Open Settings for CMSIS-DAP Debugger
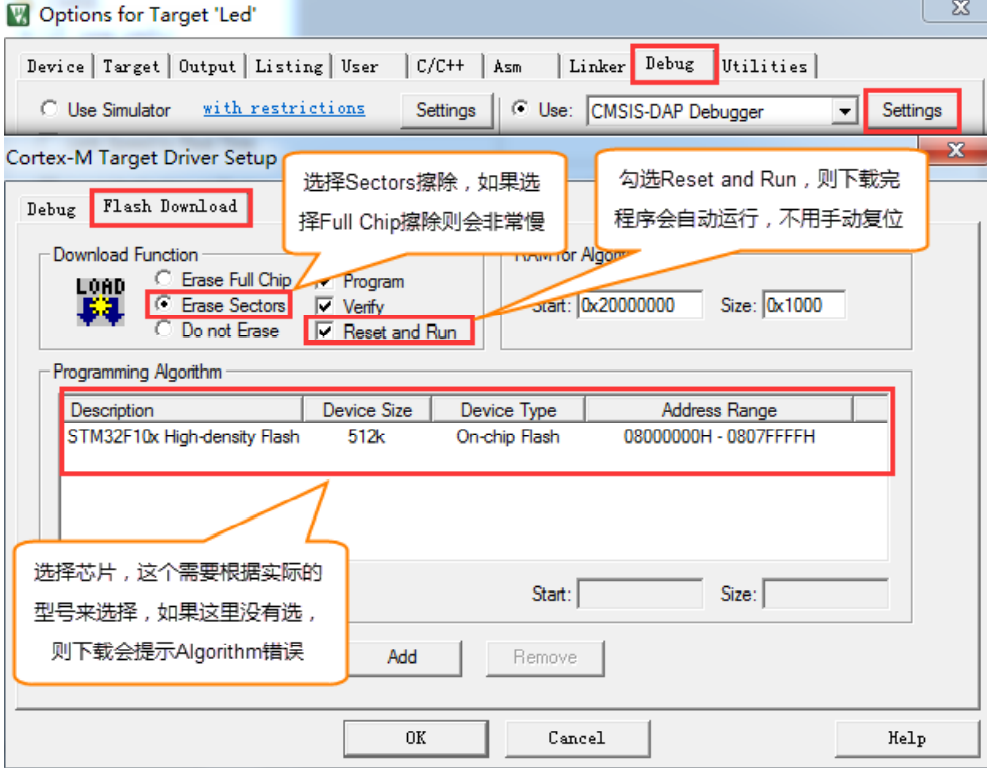Image resolution: width=987 pixels, height=768 pixels. point(911,110)
